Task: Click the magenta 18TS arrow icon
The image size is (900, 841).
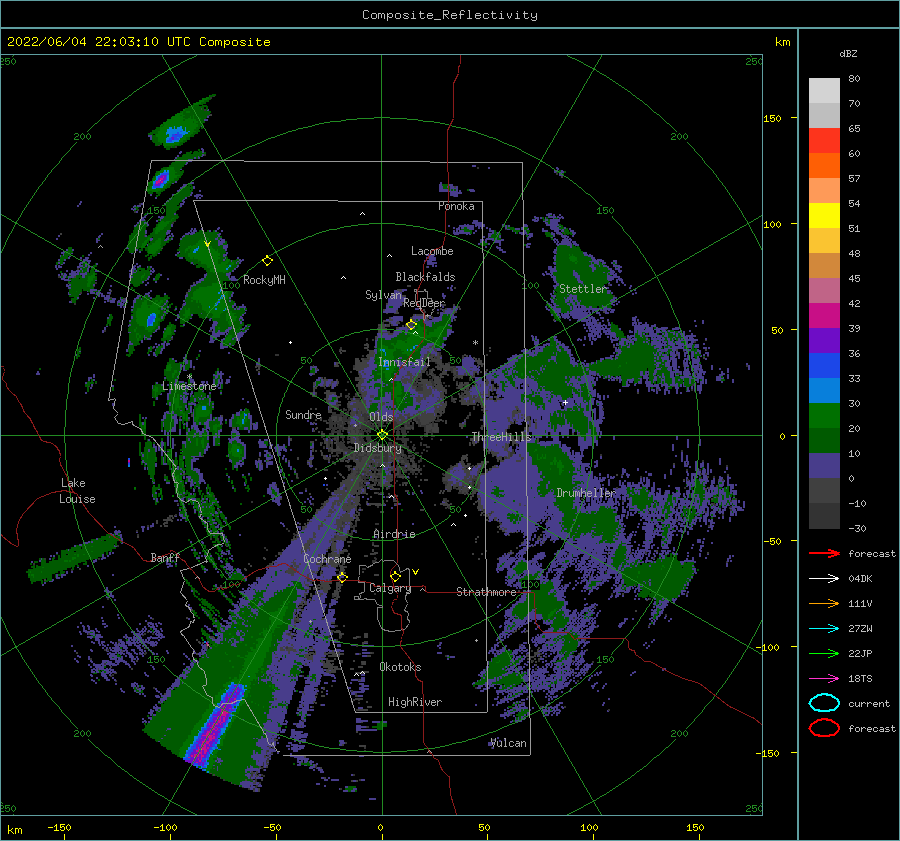Action: [x=824, y=679]
